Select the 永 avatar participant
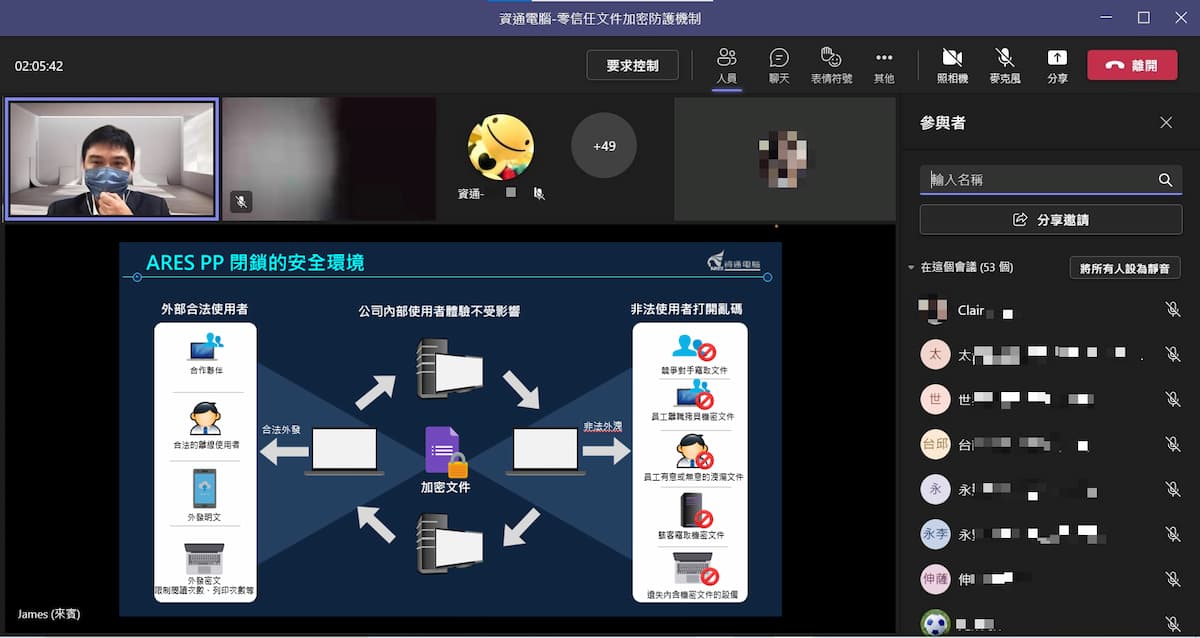The height and width of the screenshot is (638, 1200). tap(935, 489)
